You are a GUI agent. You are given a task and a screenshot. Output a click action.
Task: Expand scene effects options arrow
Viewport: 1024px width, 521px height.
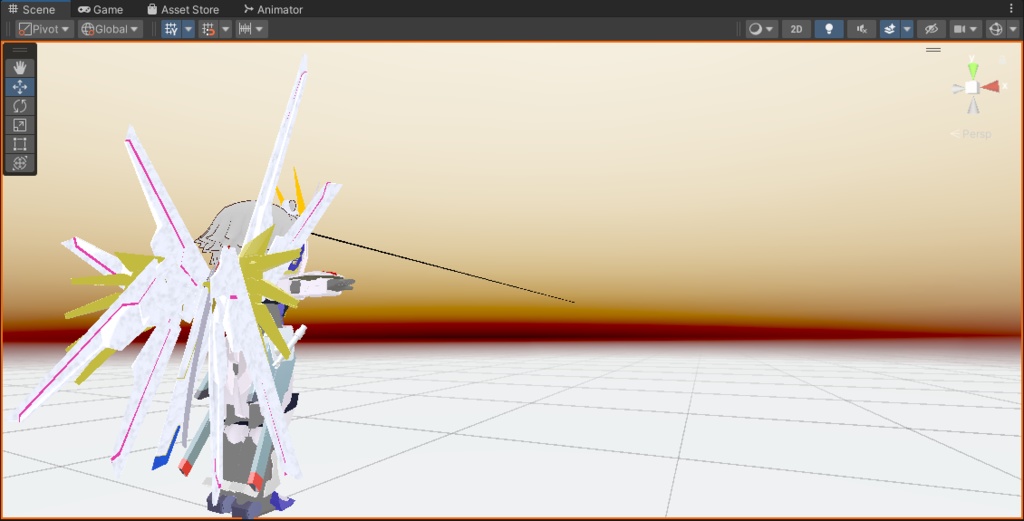coord(906,29)
